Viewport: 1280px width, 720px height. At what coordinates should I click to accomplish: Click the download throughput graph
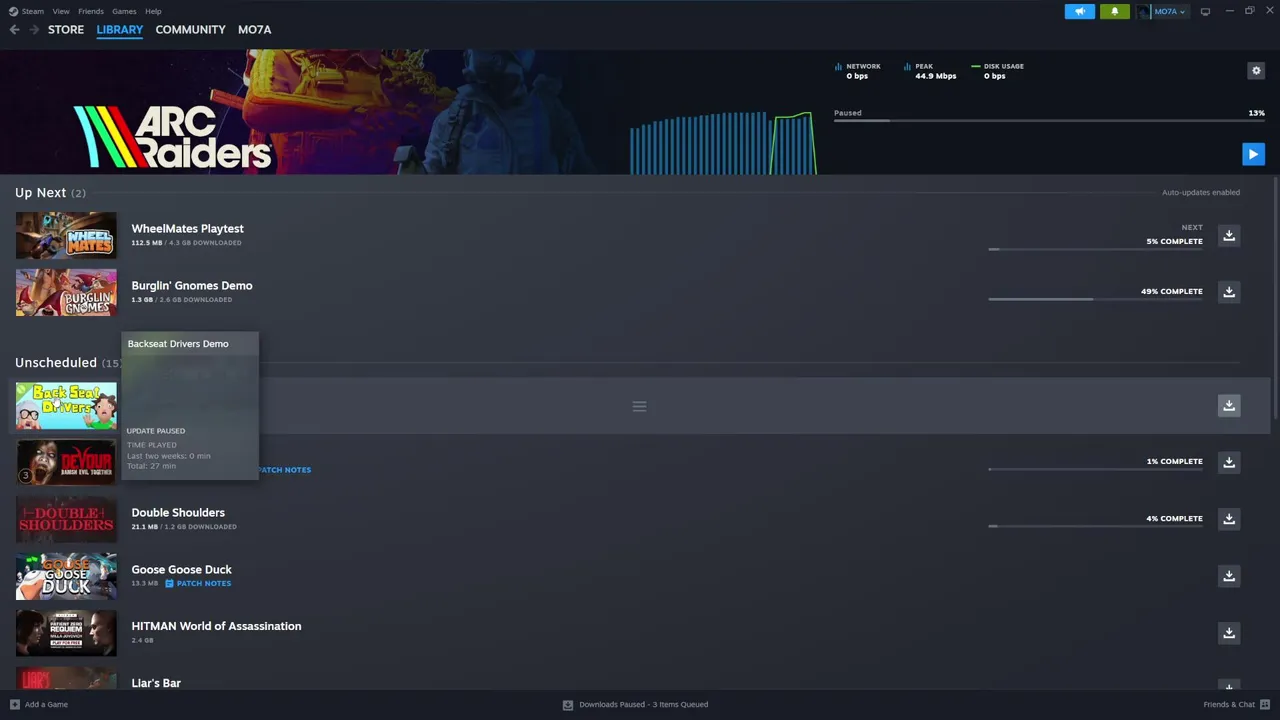723,143
